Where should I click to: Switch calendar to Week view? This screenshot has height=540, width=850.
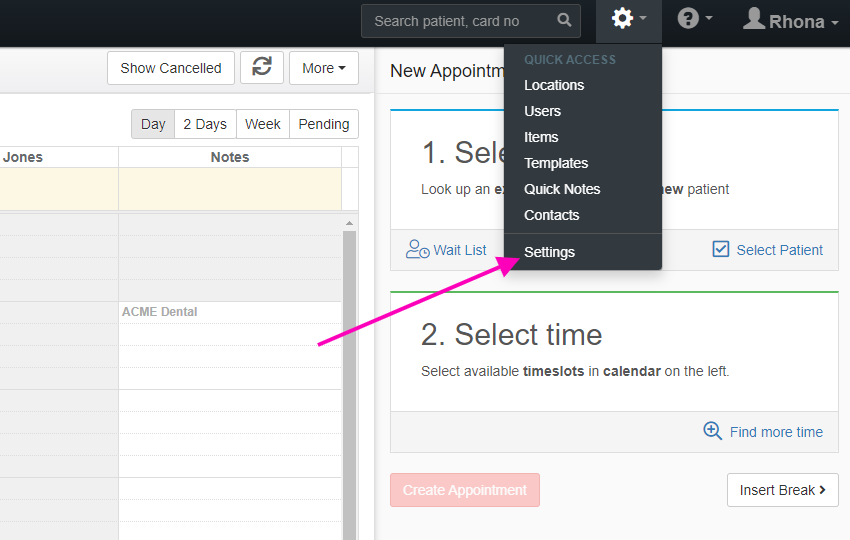pyautogui.click(x=262, y=124)
